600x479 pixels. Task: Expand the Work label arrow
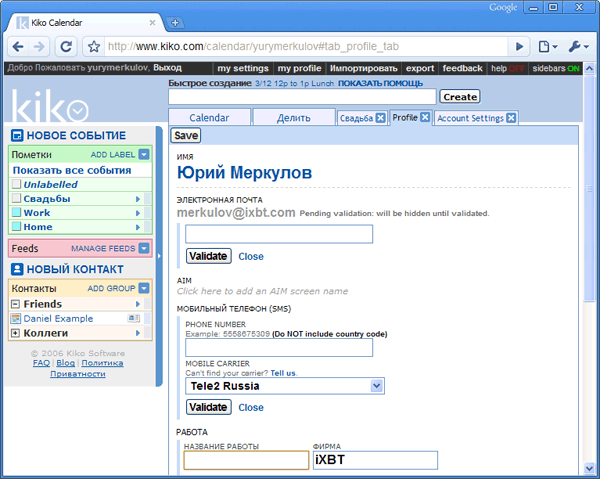(138, 213)
